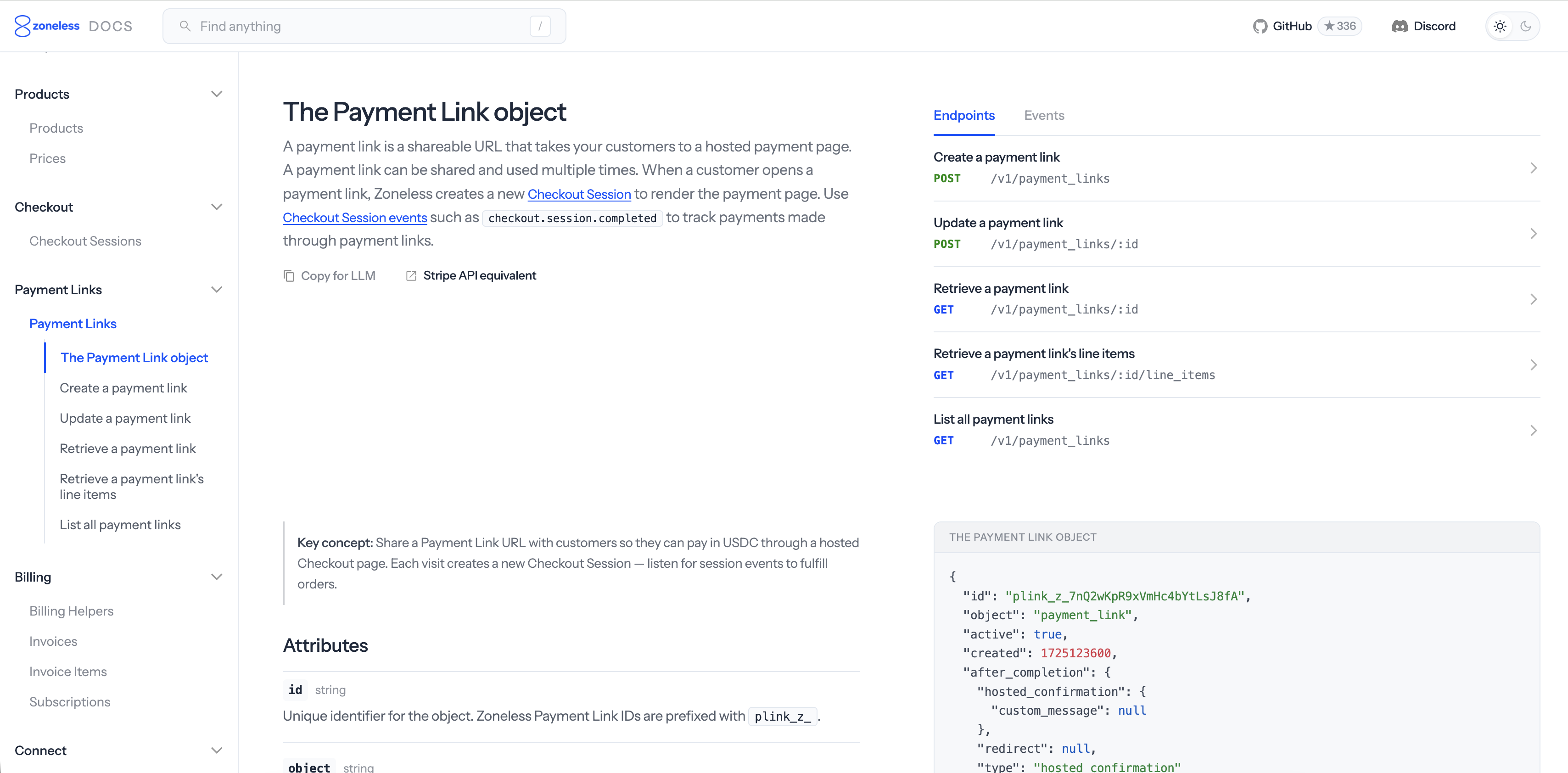Screen dimensions: 1568x773
Task: Open Invoice Items in sidebar
Action: (x=67, y=672)
